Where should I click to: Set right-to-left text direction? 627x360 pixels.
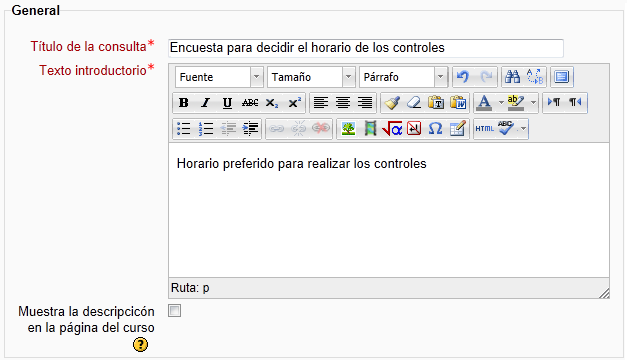click(x=575, y=102)
